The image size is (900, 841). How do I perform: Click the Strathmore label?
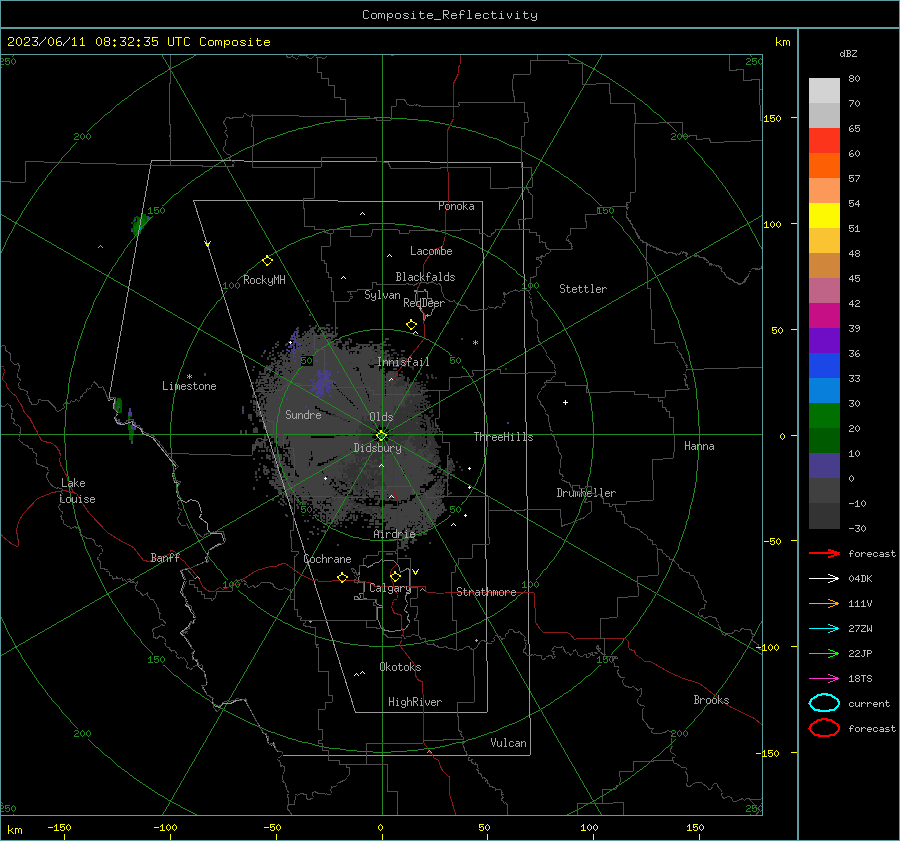486,592
